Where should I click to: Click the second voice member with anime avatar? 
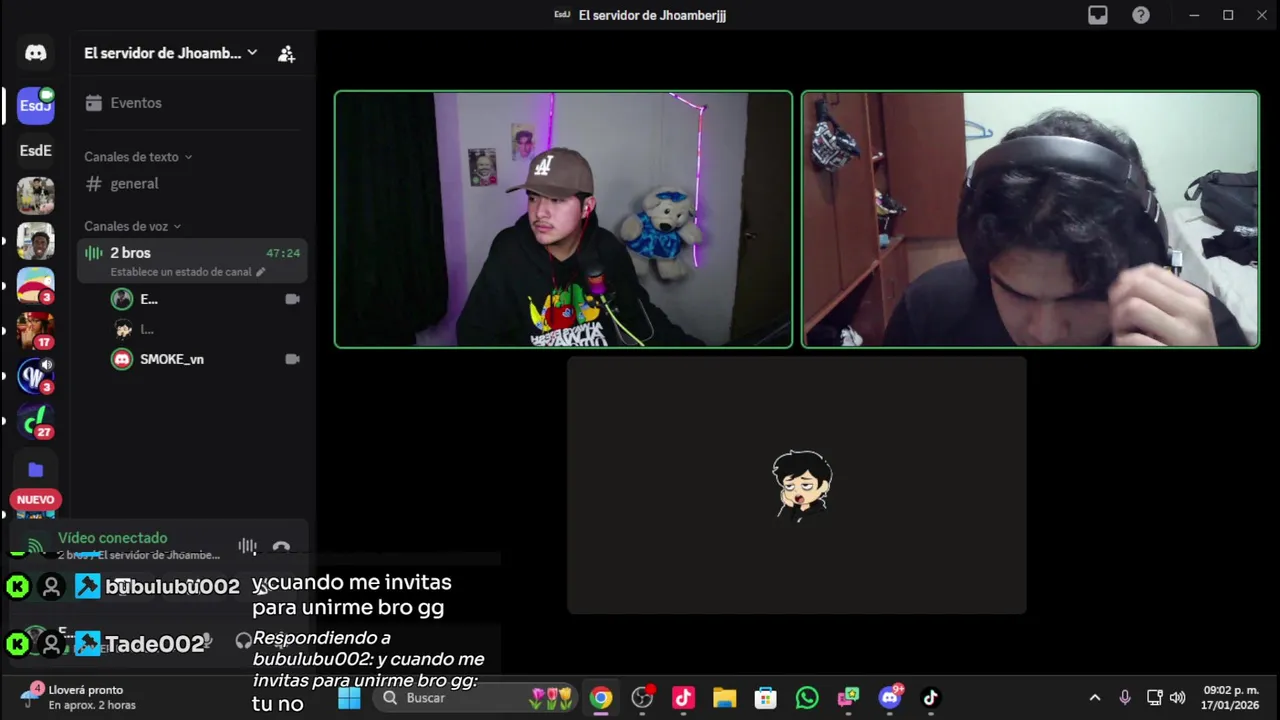point(123,329)
